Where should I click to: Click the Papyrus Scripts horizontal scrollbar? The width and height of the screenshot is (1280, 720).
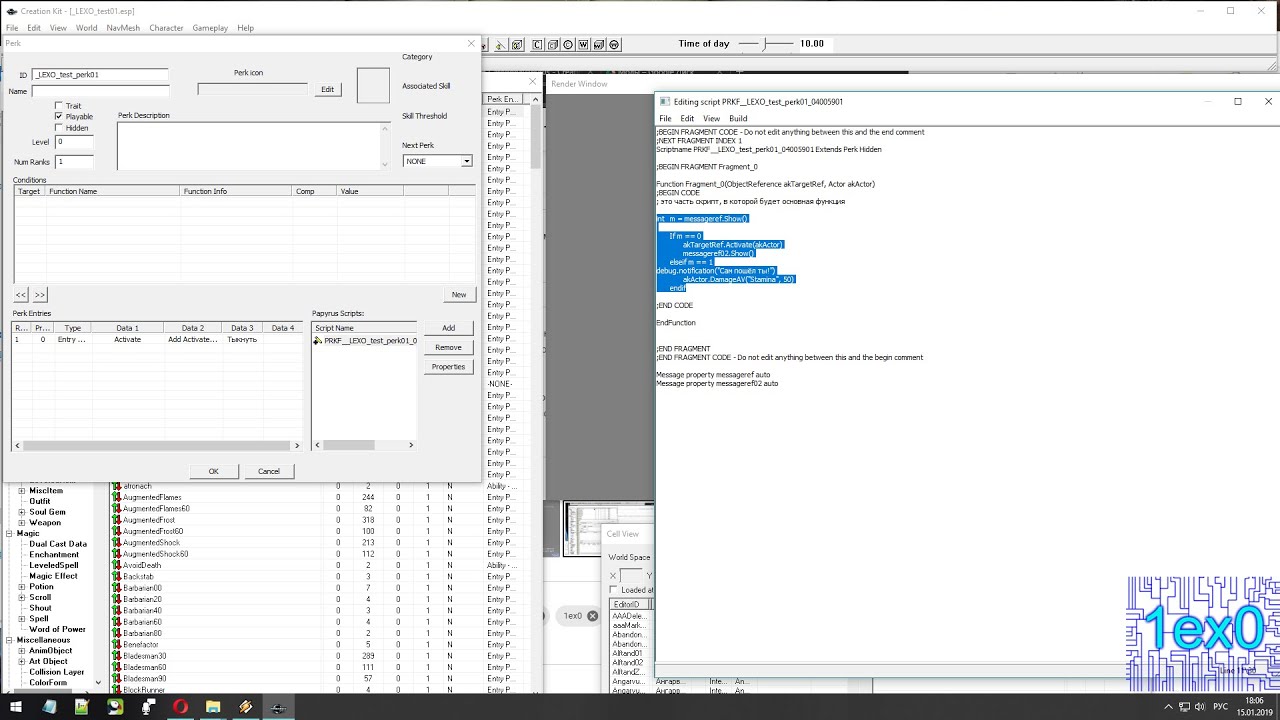[x=364, y=445]
